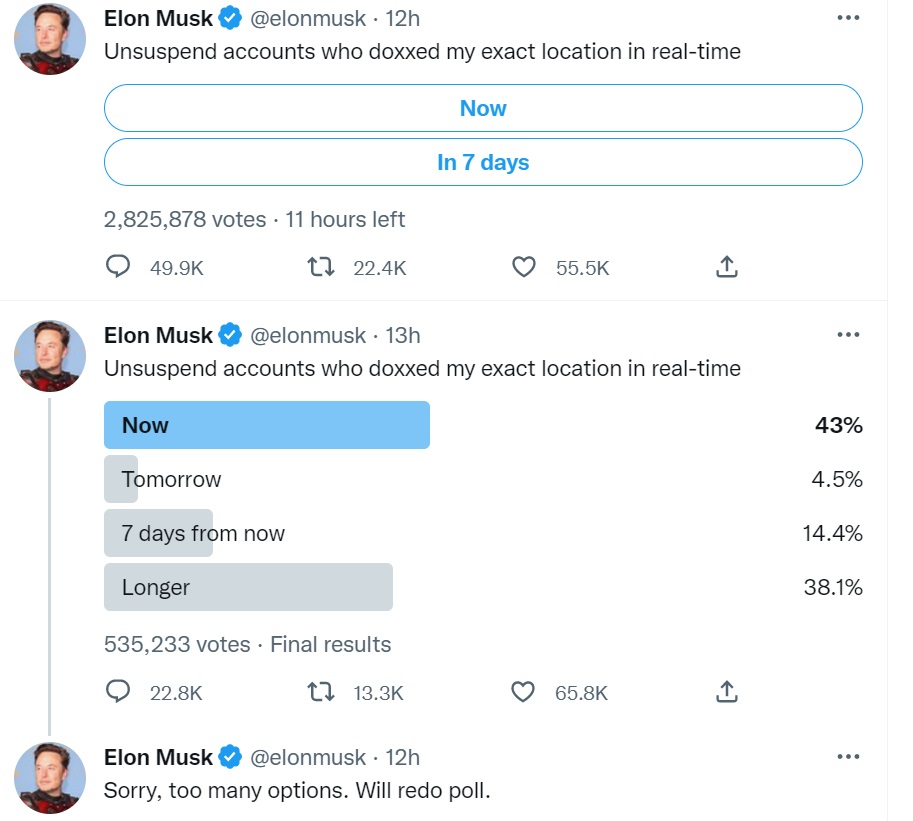Open the three-dot menu of the top tweet
The width and height of the screenshot is (913, 821).
[x=848, y=17]
